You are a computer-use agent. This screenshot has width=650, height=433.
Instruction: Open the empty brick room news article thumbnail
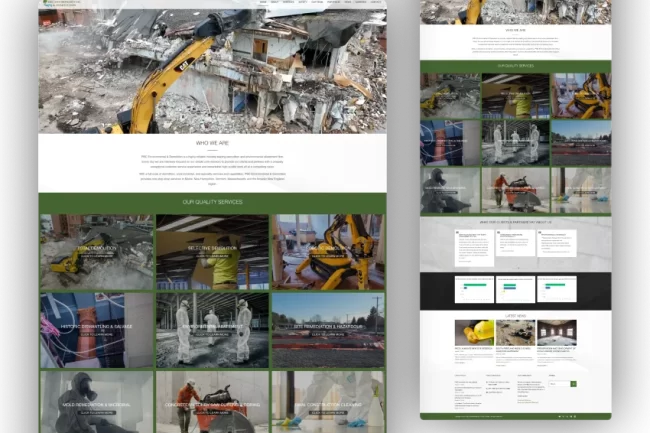556,332
